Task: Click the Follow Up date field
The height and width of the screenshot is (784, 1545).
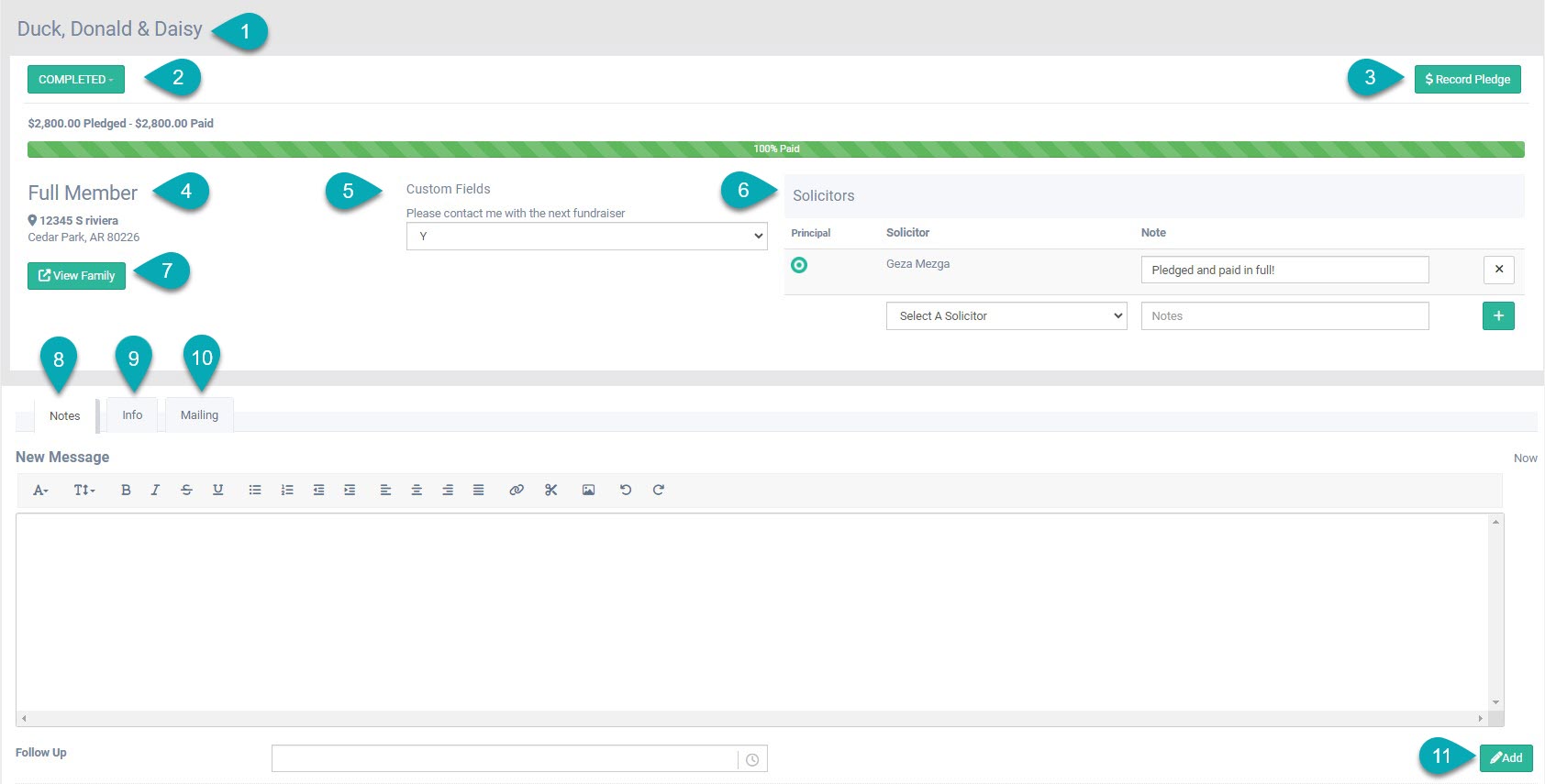Action: pyautogui.click(x=505, y=759)
